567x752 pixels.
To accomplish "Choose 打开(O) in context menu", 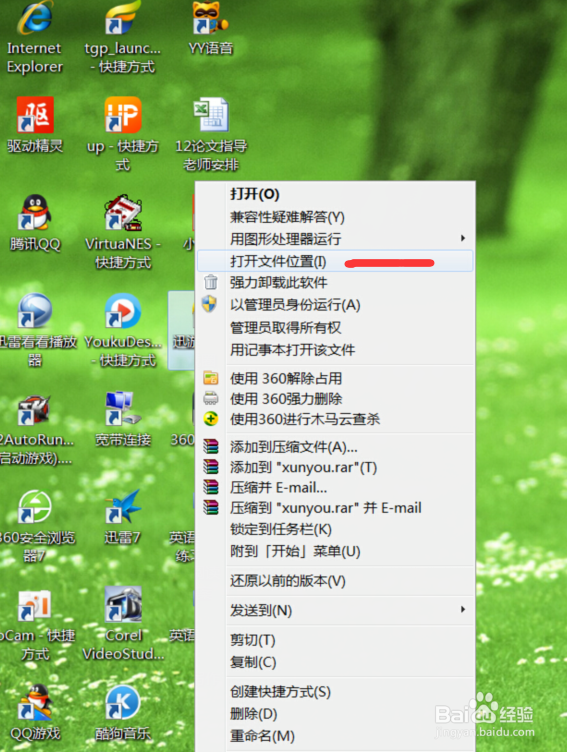I will pos(335,194).
